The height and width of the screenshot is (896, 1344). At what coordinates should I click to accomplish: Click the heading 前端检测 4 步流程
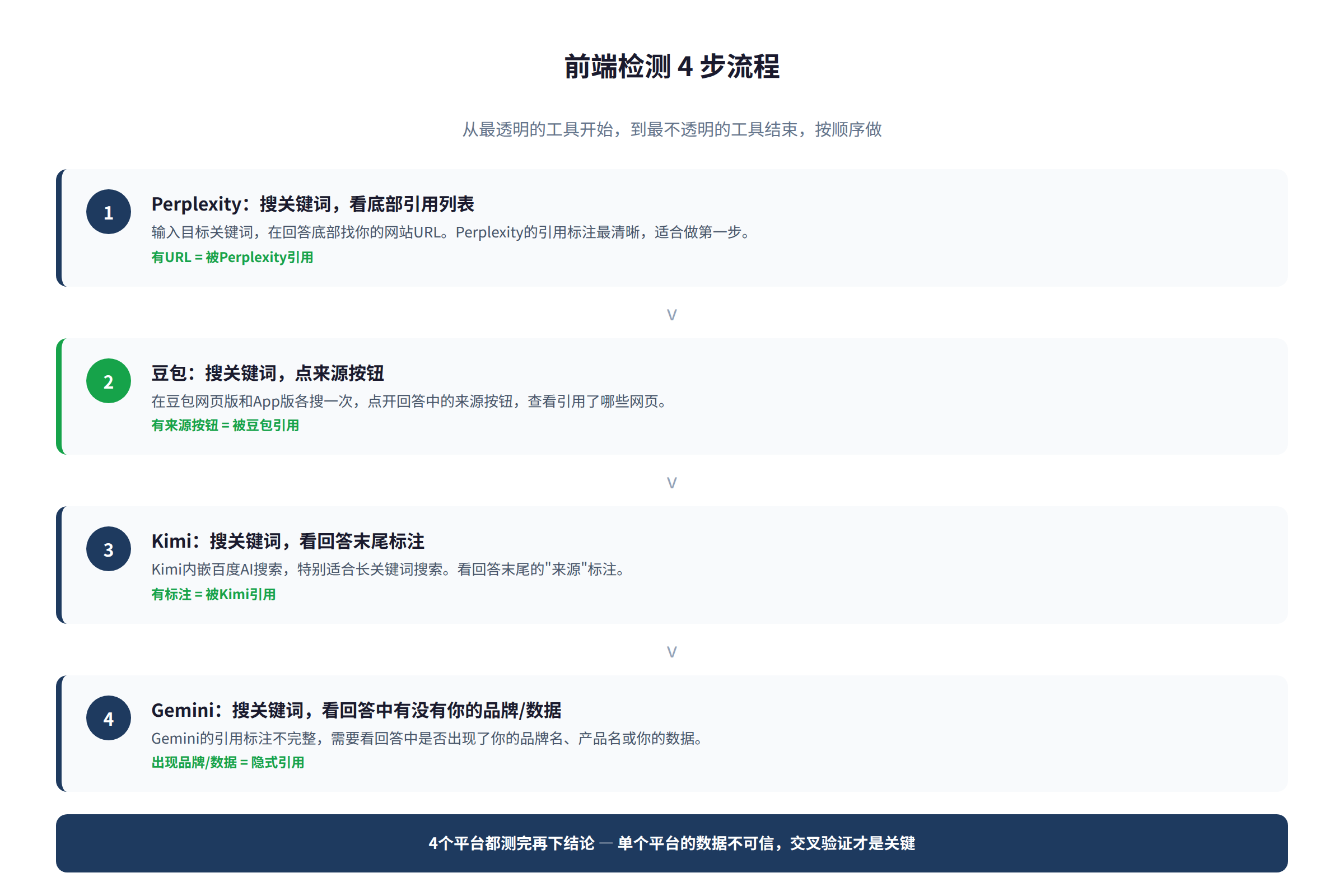[672, 66]
